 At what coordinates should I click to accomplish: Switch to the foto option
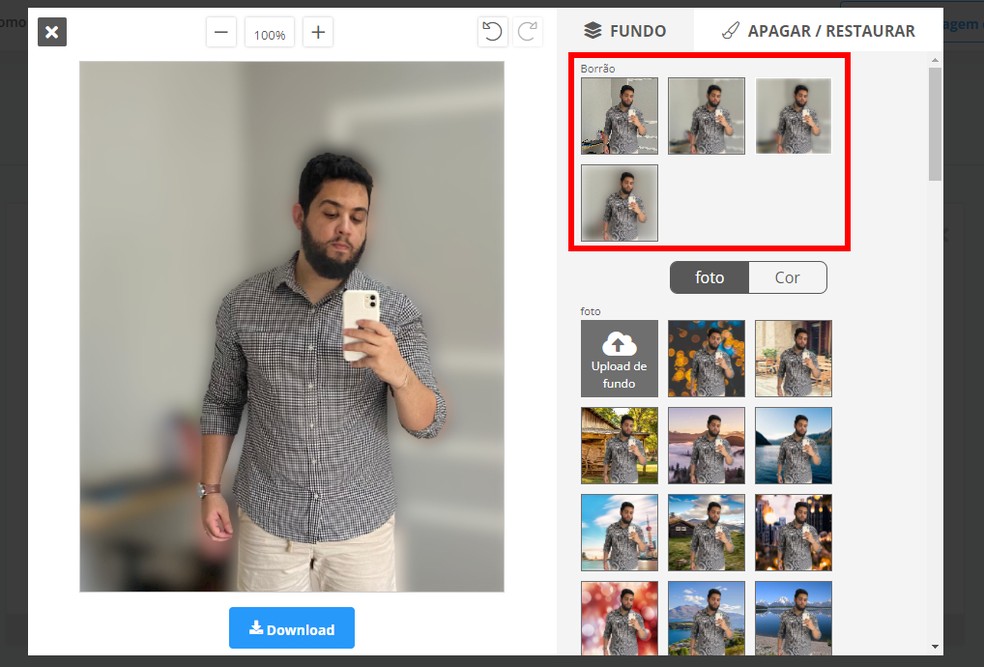click(709, 277)
